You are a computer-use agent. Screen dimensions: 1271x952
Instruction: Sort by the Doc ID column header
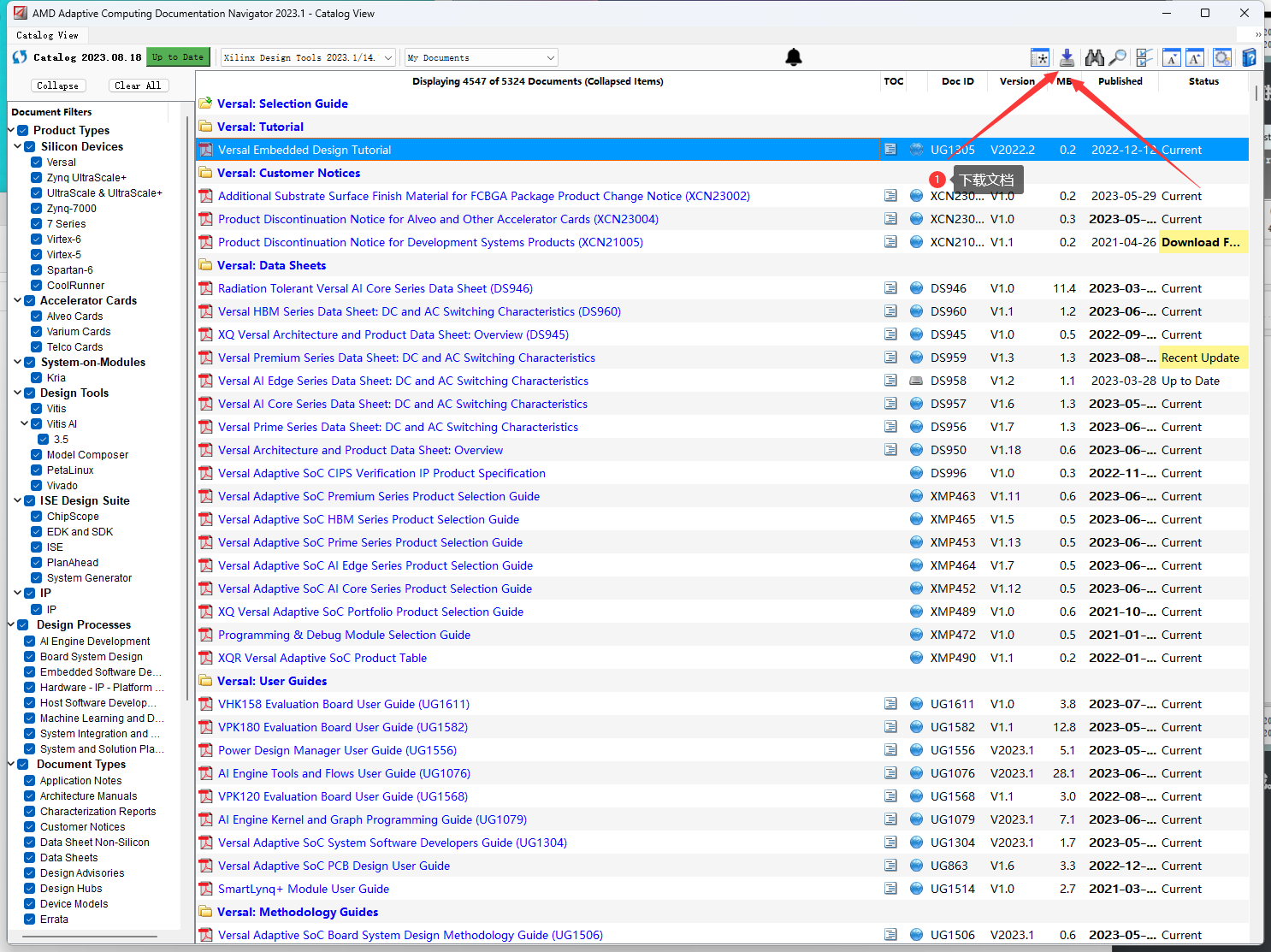(958, 81)
